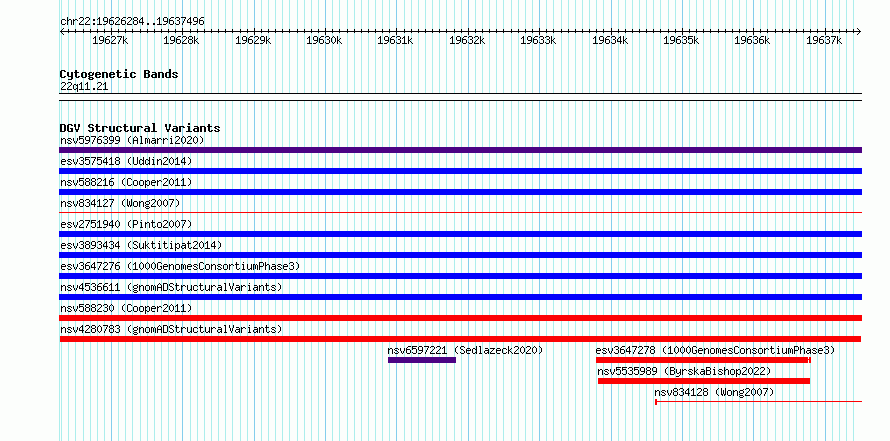Click the ruler's left end arrow
The image size is (890, 441).
pyautogui.click(x=62, y=31)
